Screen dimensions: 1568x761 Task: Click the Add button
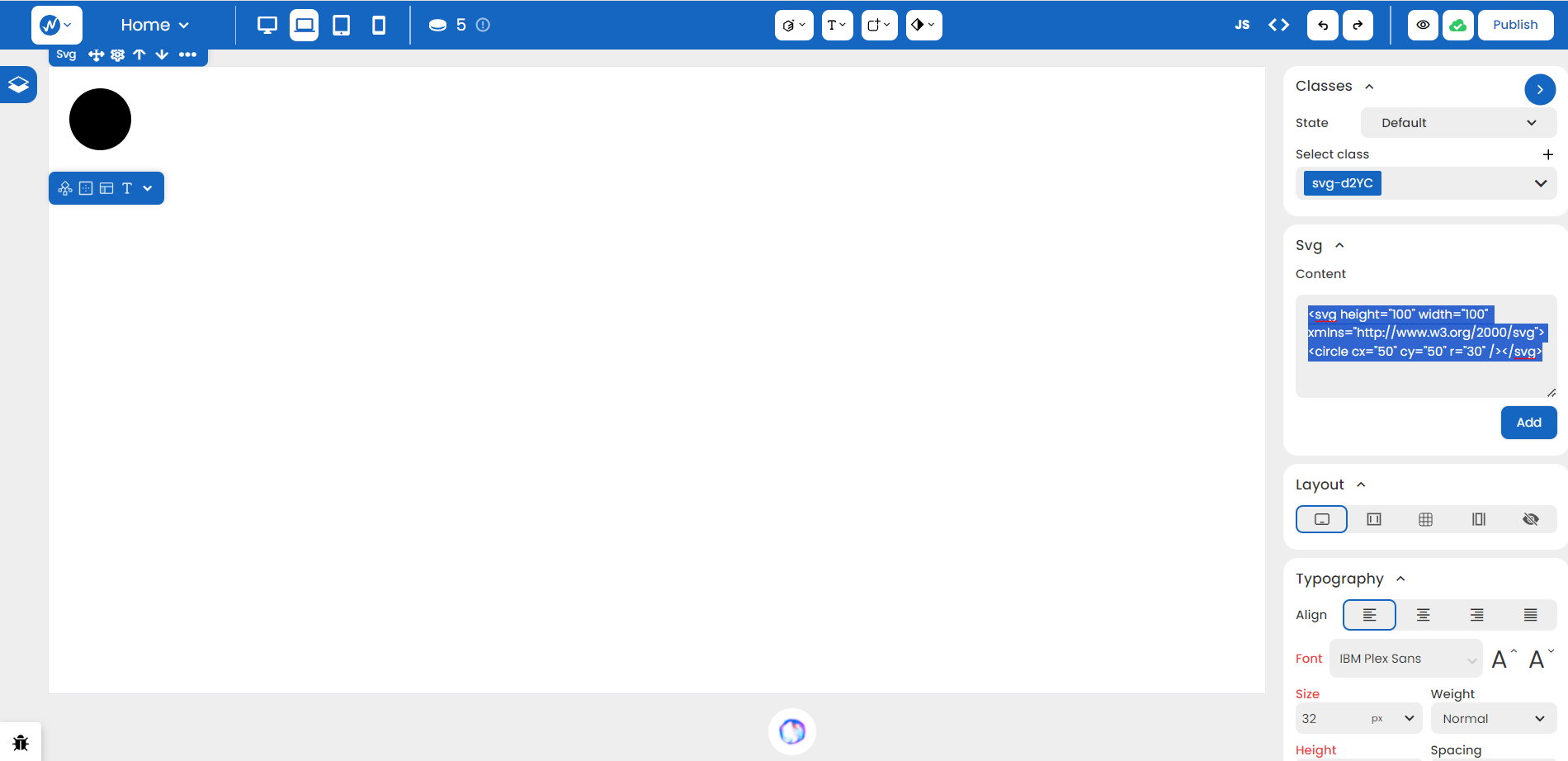tap(1528, 423)
